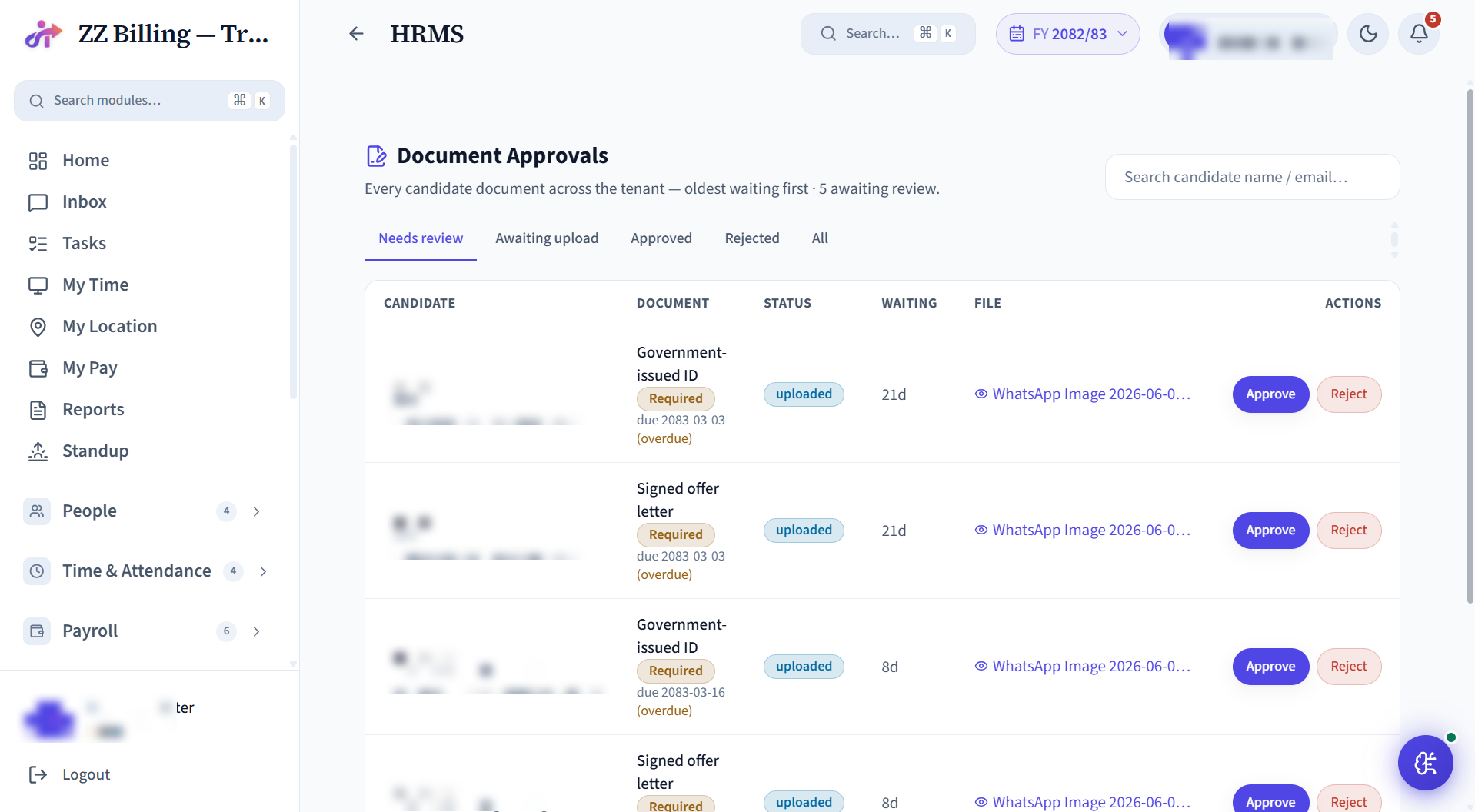Viewport: 1475px width, 812px height.
Task: Open the Approved tab
Action: coord(661,238)
